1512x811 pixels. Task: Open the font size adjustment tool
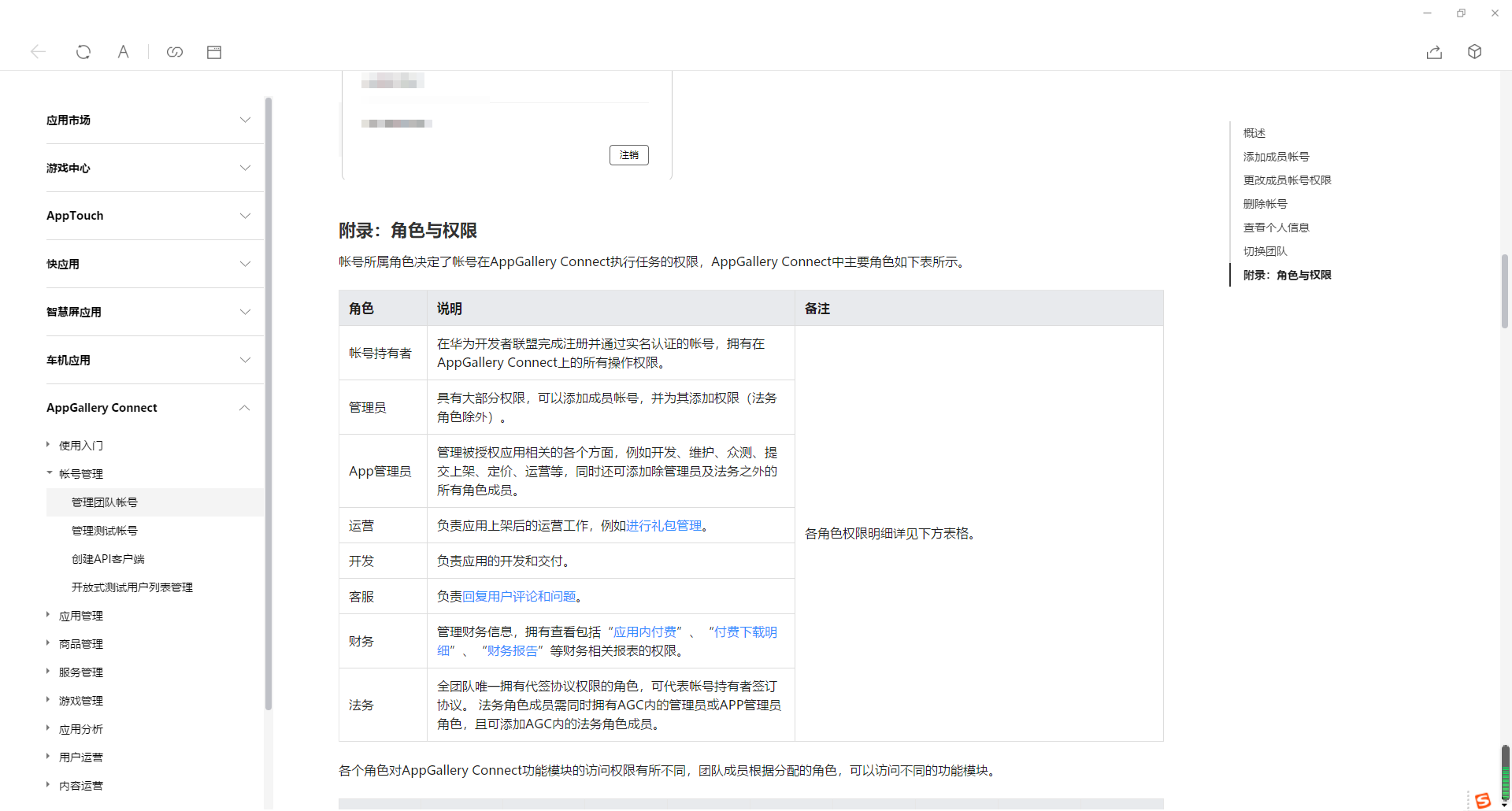(123, 51)
